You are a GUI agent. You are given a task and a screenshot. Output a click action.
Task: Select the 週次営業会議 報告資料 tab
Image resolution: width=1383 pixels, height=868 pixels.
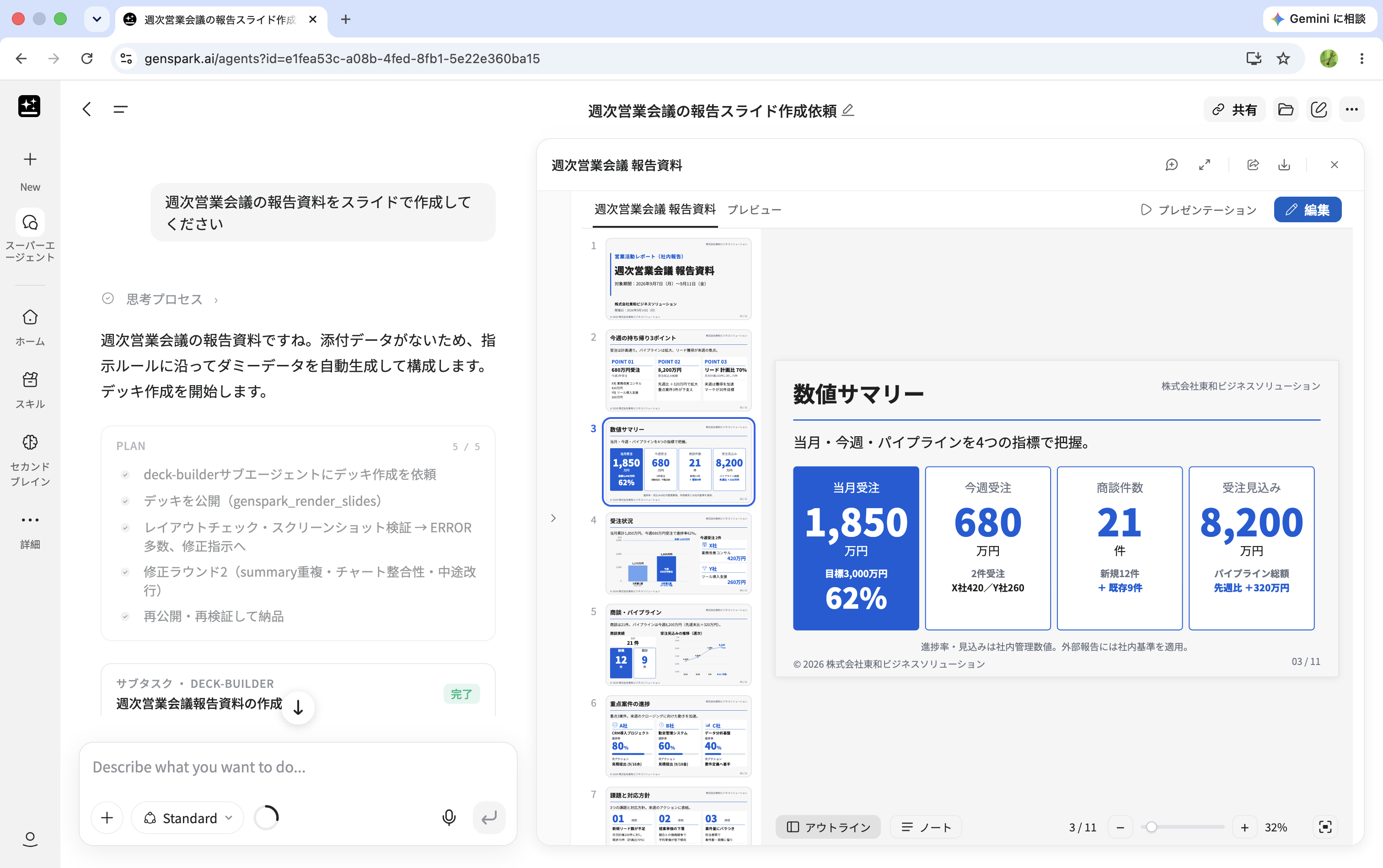654,209
